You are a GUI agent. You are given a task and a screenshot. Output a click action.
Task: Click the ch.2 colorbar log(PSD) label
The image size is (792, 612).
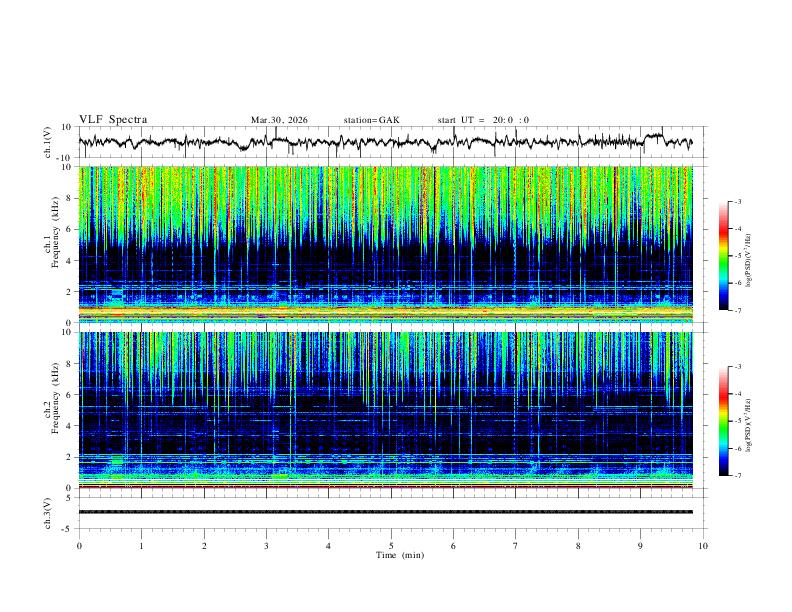click(748, 425)
